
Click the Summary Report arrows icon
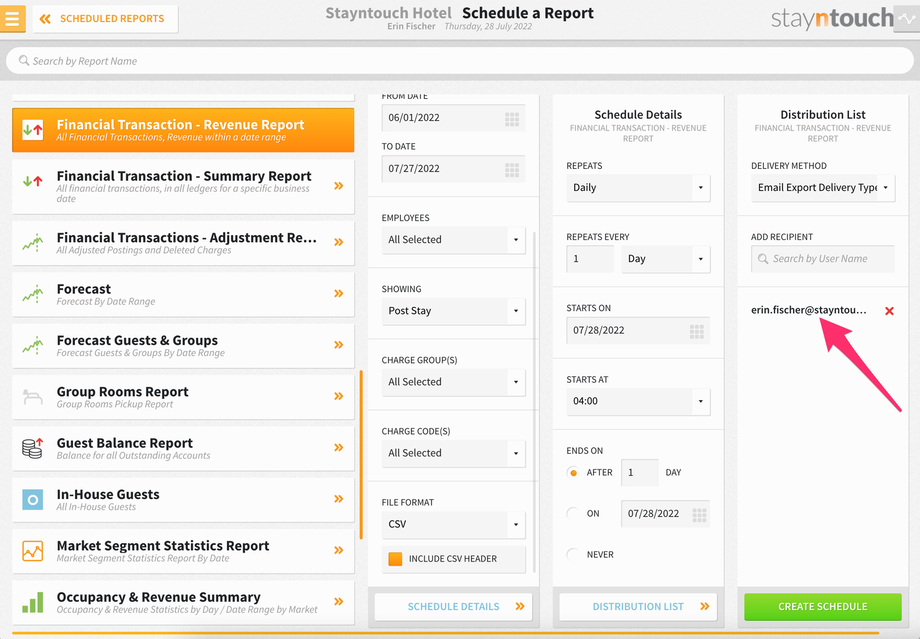(x=32, y=181)
